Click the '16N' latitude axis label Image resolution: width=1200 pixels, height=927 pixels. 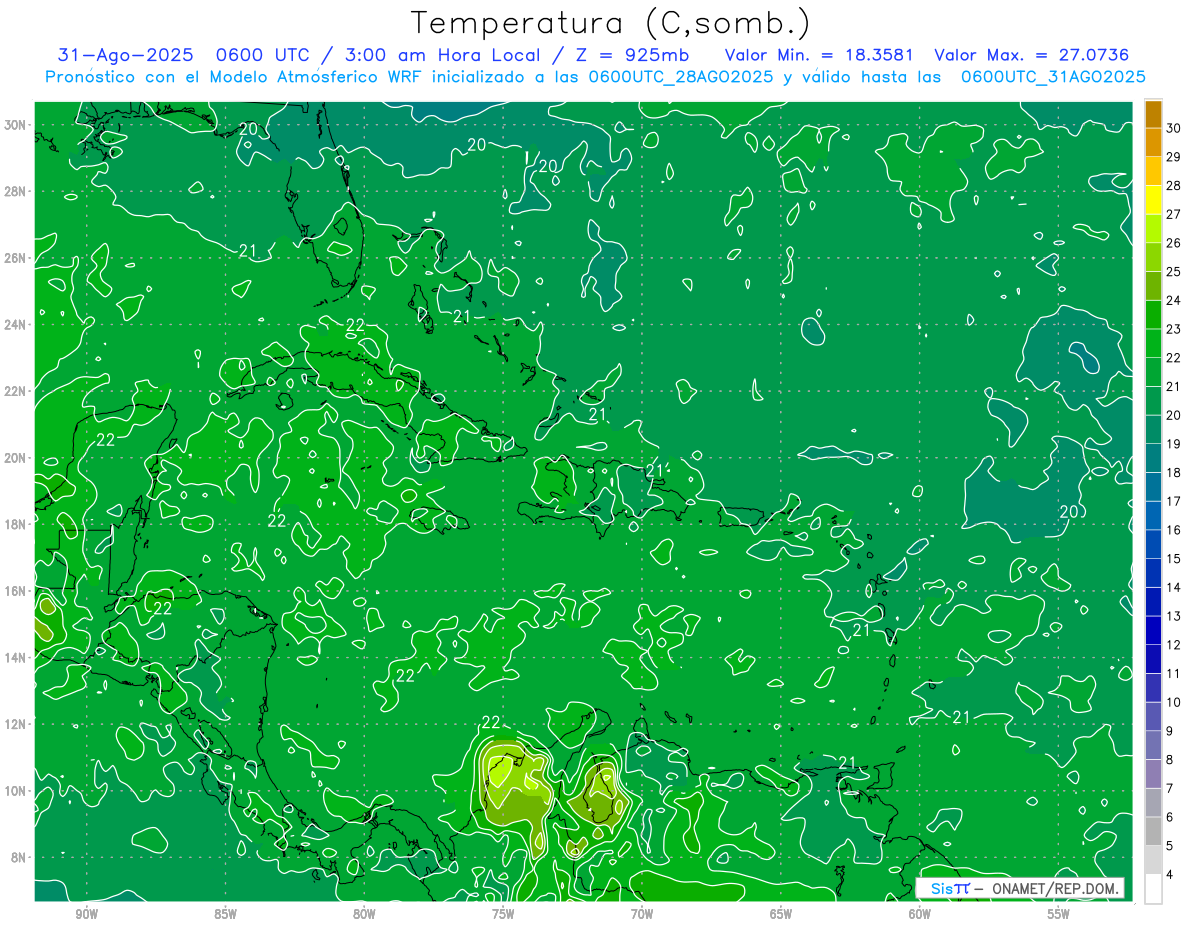17,591
